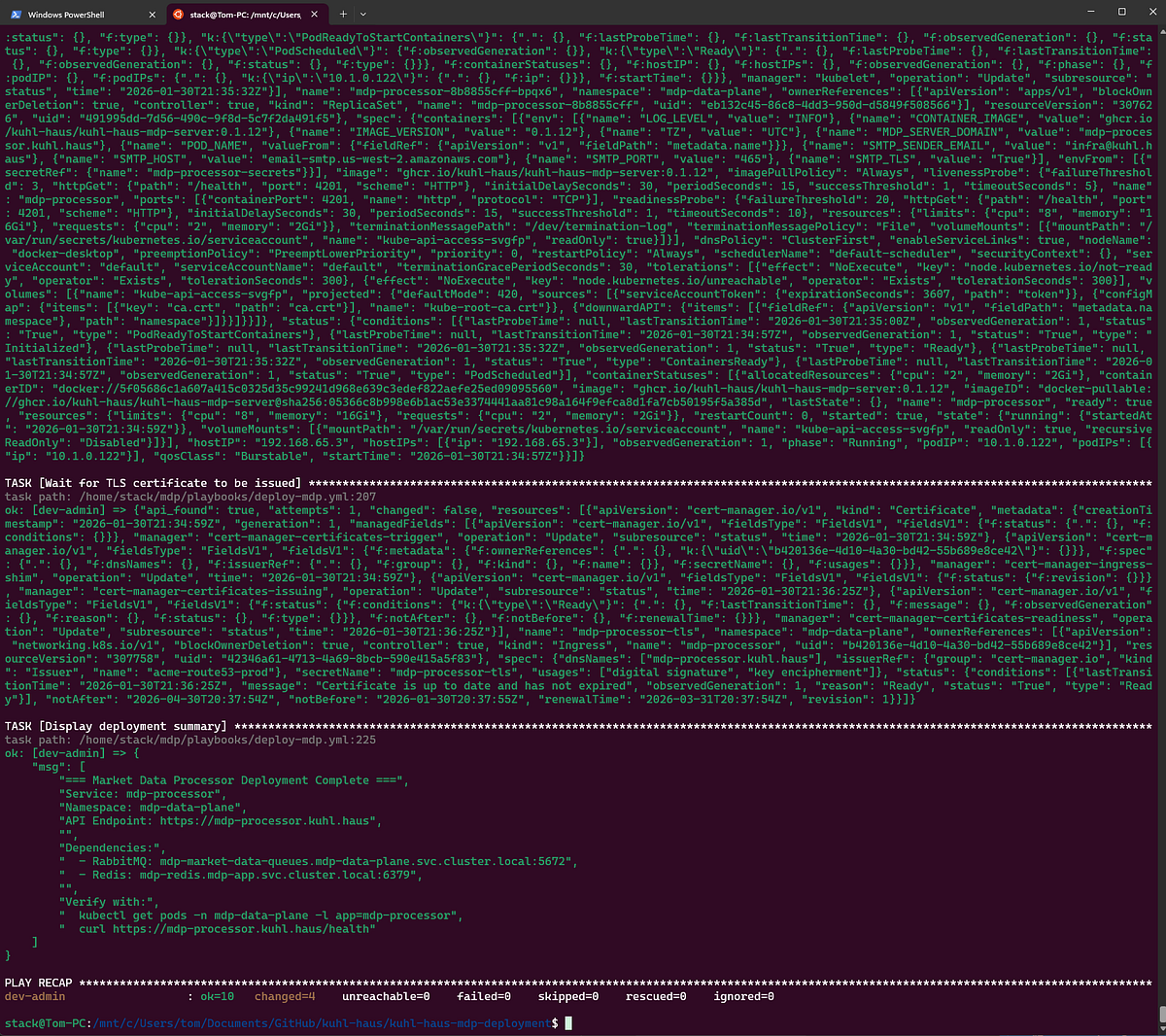Click the Ubuntu logo icon on the active tab
Viewport: 1166px width, 1036px height.
pos(177,15)
